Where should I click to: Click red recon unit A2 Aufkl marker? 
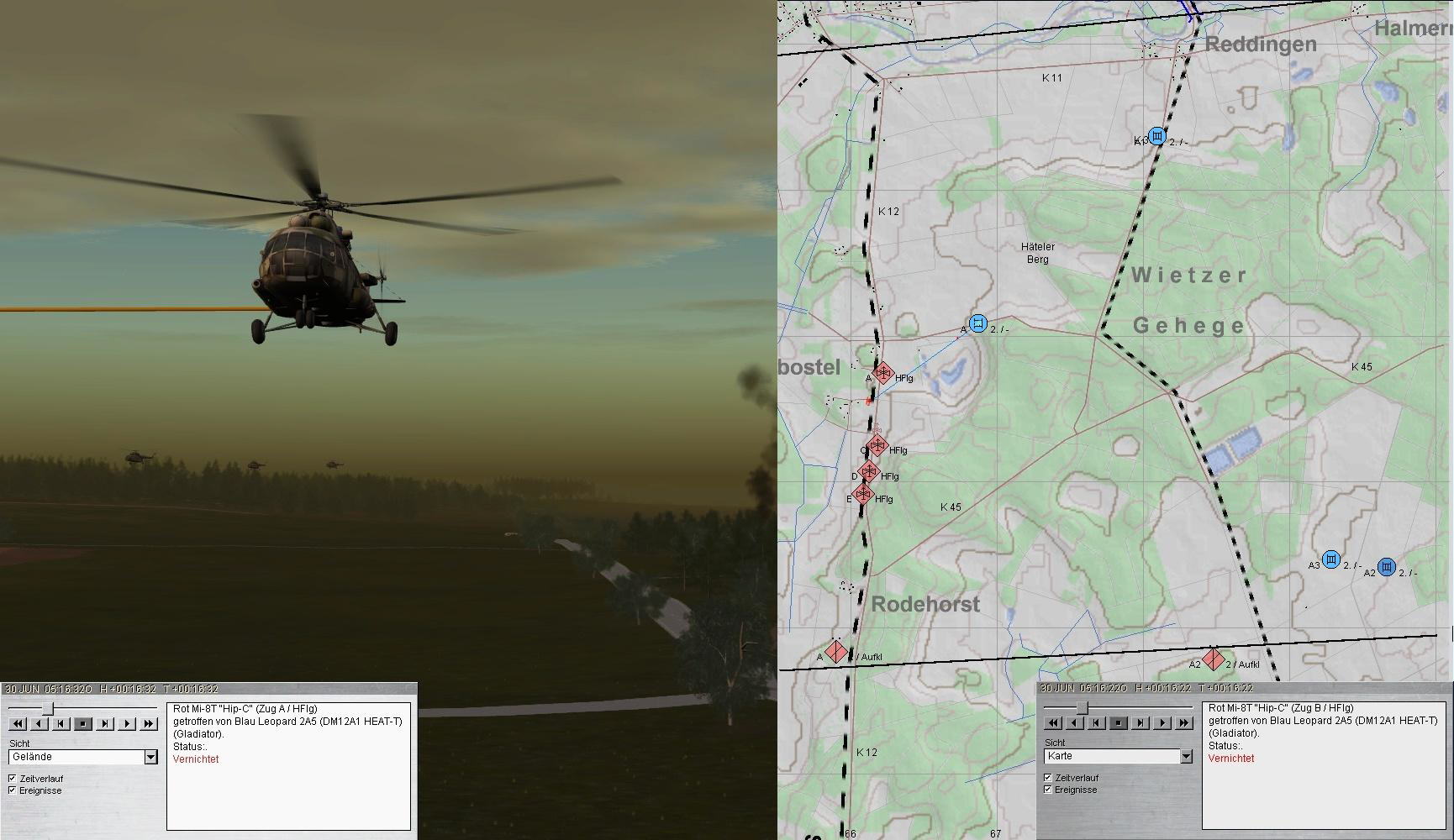[1212, 659]
